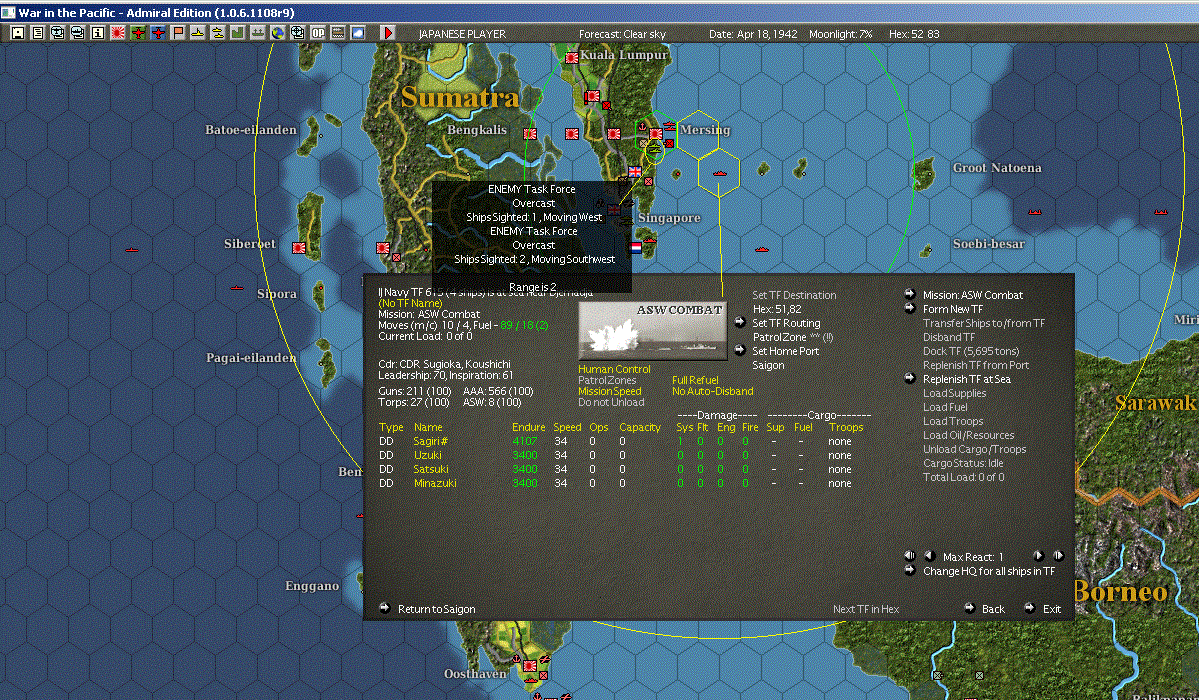Decrease Max React by one
Viewport: 1199px width, 700px height.
[929, 556]
